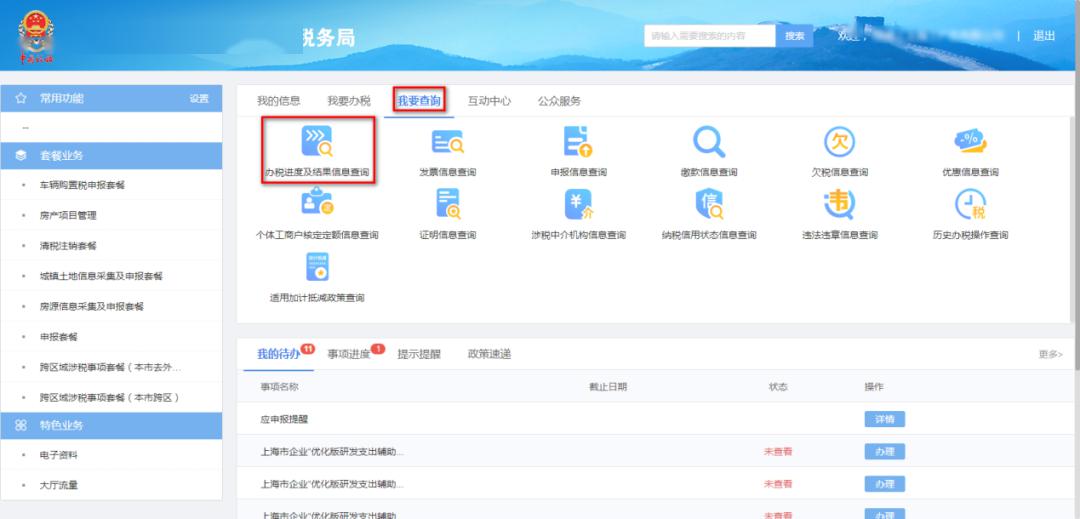
Task: Open the 优惠信息查询 coupon icon
Action: pos(970,141)
